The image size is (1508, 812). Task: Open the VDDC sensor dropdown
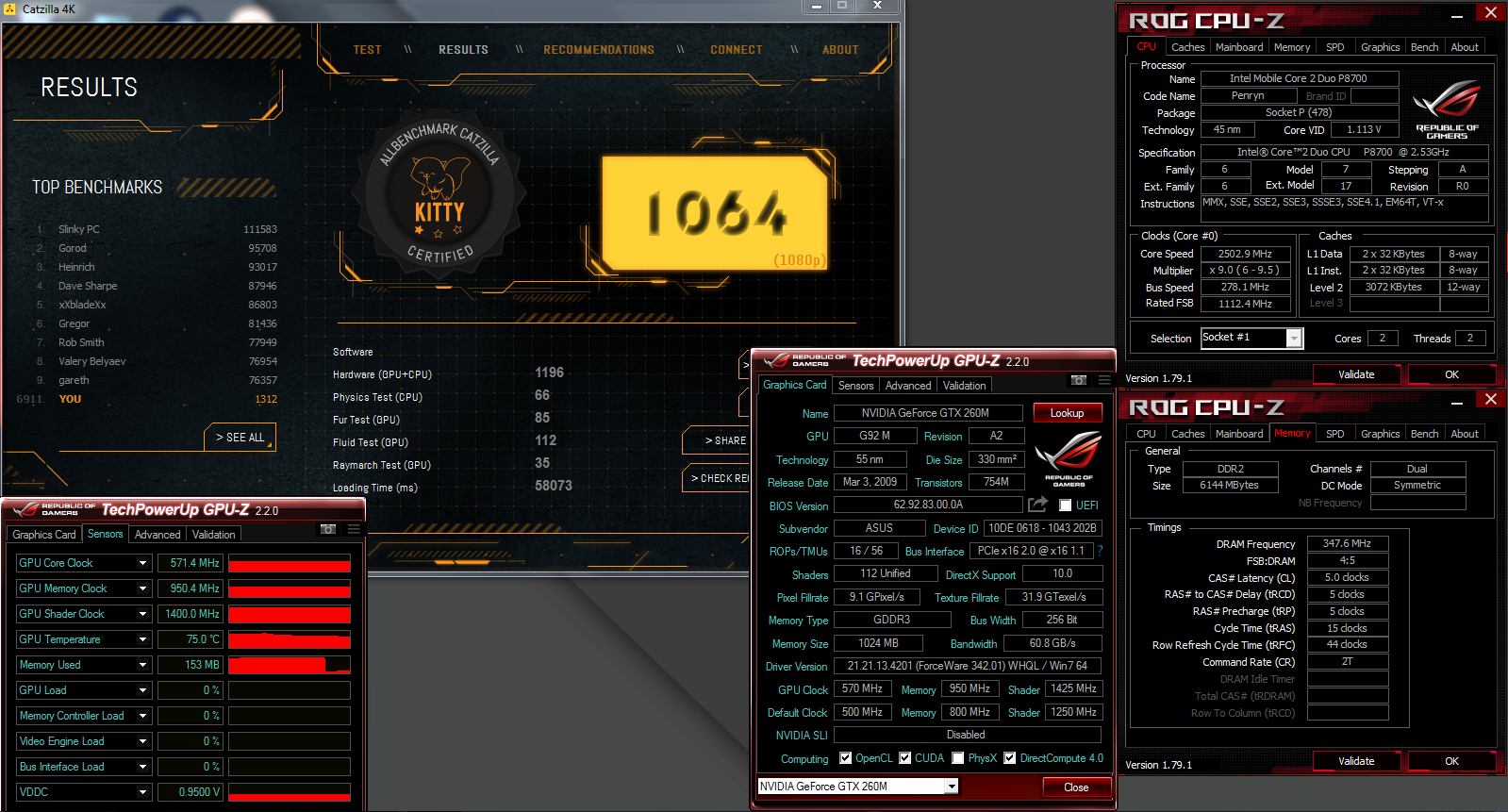click(x=143, y=792)
